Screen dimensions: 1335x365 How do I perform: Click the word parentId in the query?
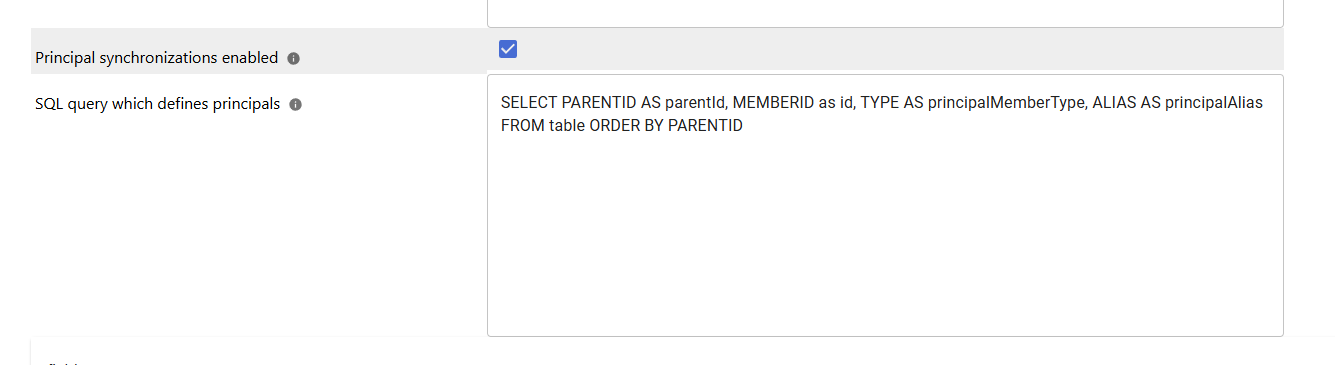tap(694, 102)
